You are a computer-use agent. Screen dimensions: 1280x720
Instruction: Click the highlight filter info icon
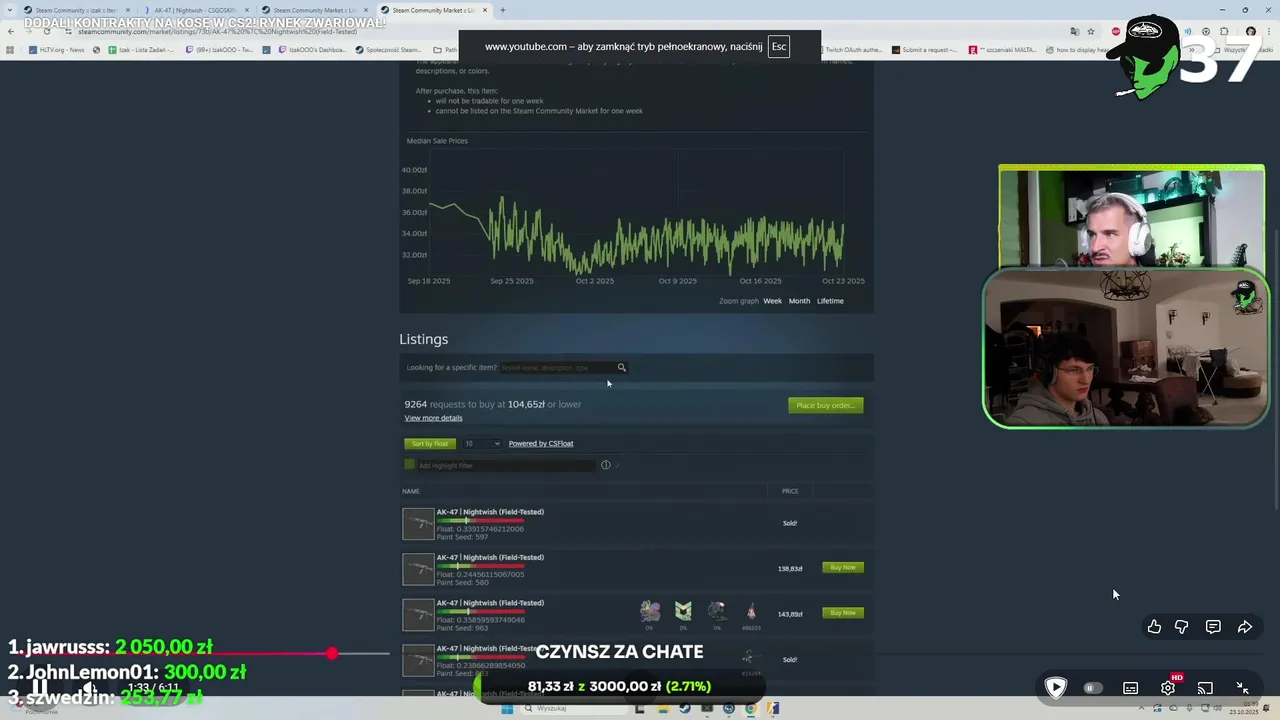pos(605,465)
